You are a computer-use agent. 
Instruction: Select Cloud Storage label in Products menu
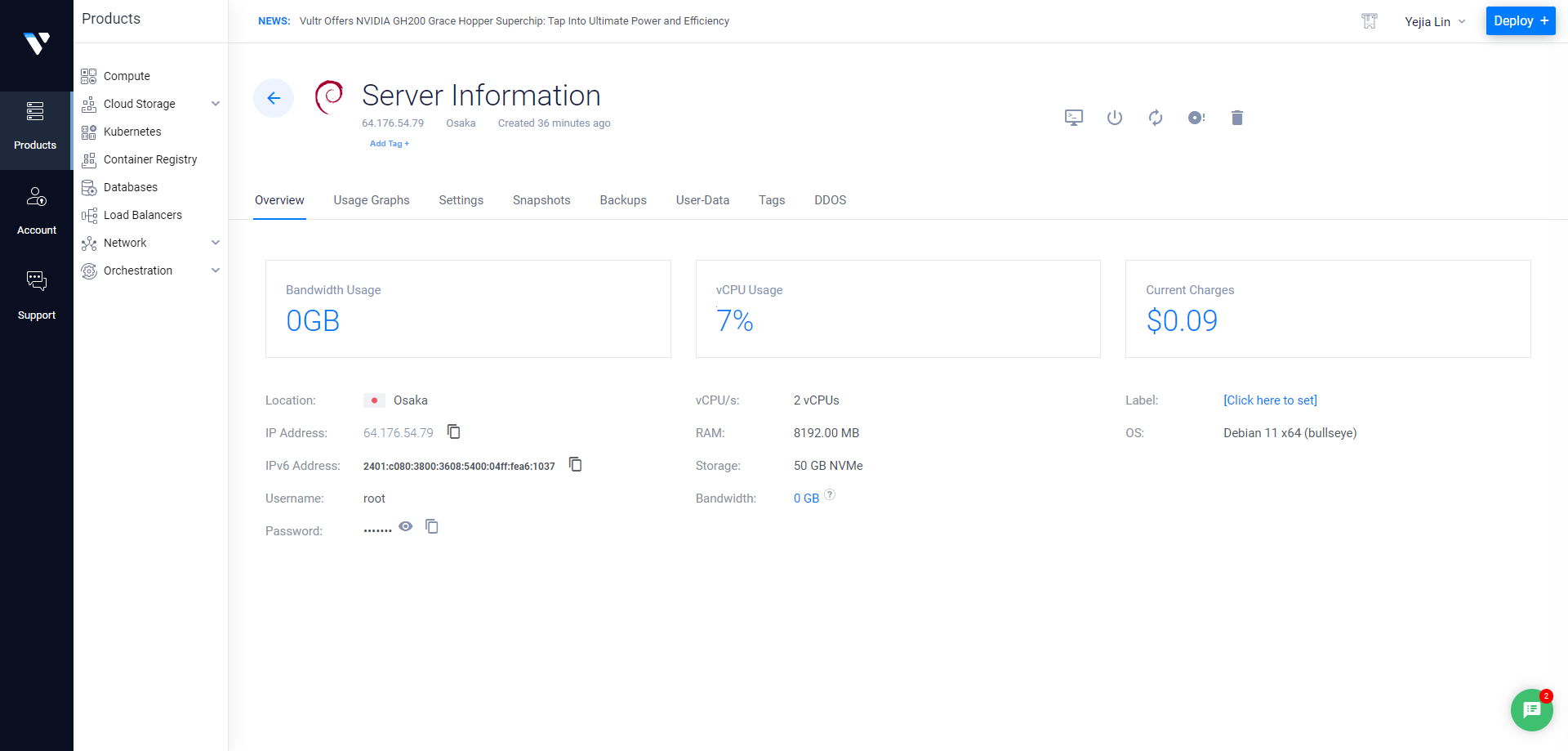pos(140,104)
